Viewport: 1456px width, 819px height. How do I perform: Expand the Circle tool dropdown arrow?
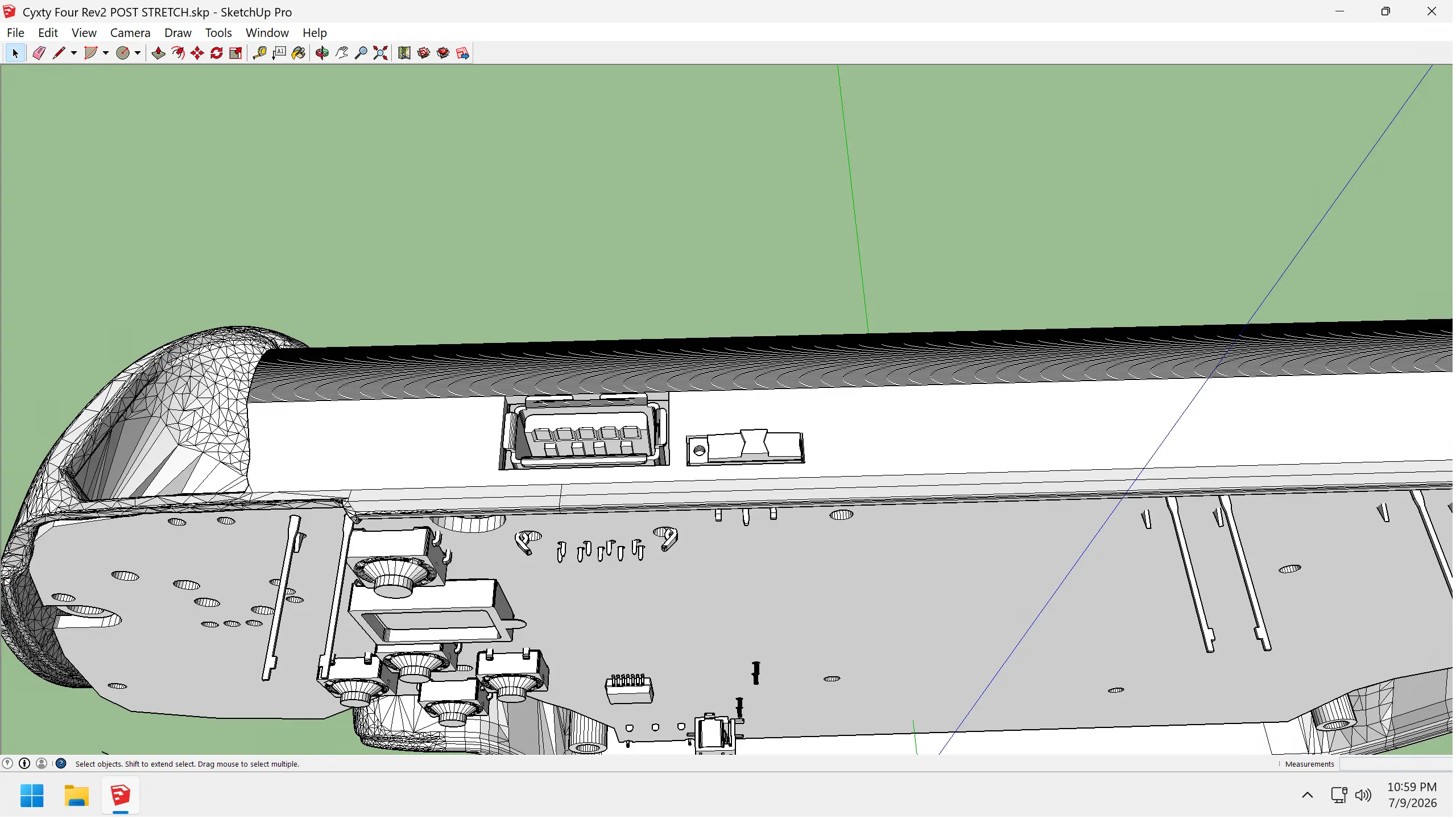pos(138,53)
